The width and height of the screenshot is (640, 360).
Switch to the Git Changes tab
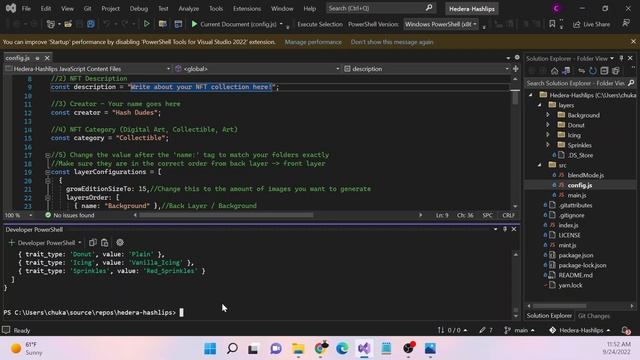click(593, 316)
